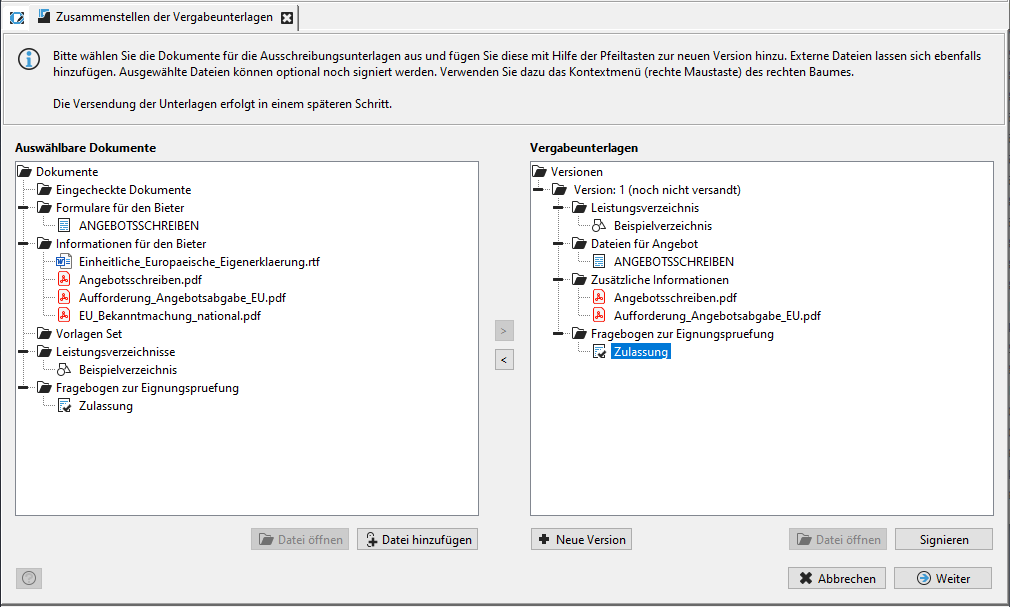This screenshot has height=607, width=1010.
Task: Collapse the Leistungsverzeichnis node on right
Action: pos(558,207)
